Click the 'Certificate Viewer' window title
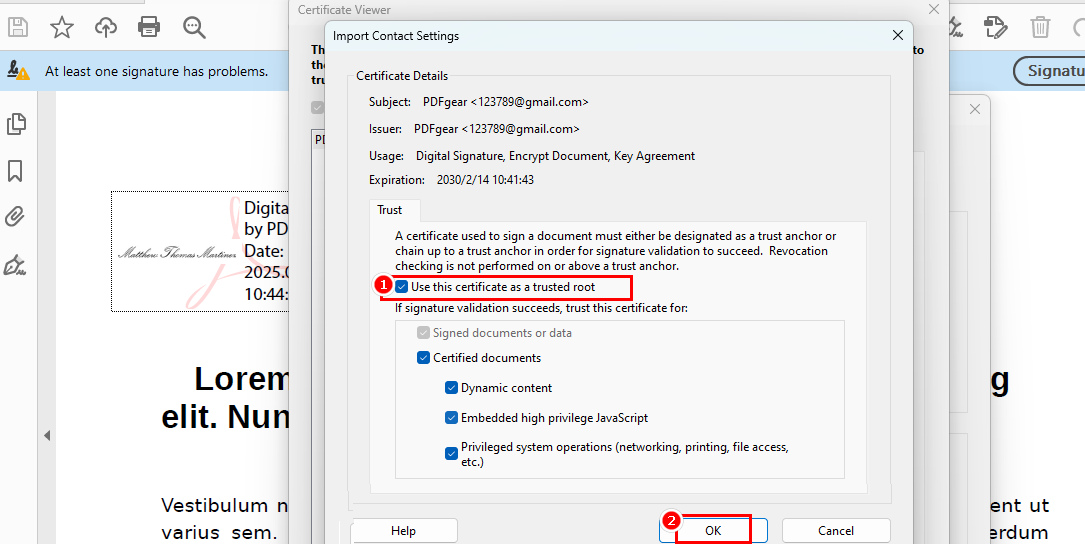This screenshot has height=544, width=1085. [344, 10]
